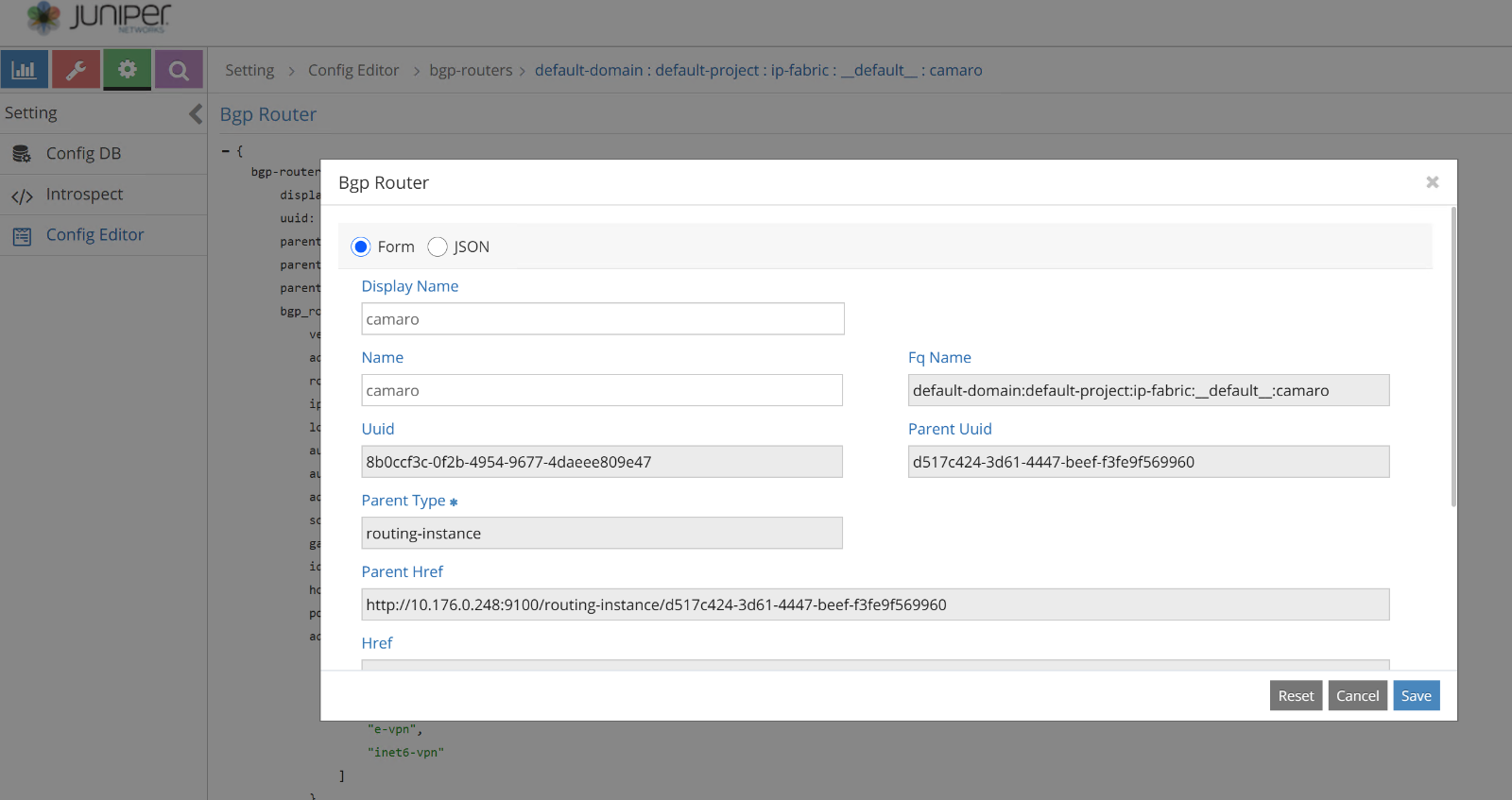Open the Setting gear icon
This screenshot has width=1512, height=800.
(x=128, y=70)
